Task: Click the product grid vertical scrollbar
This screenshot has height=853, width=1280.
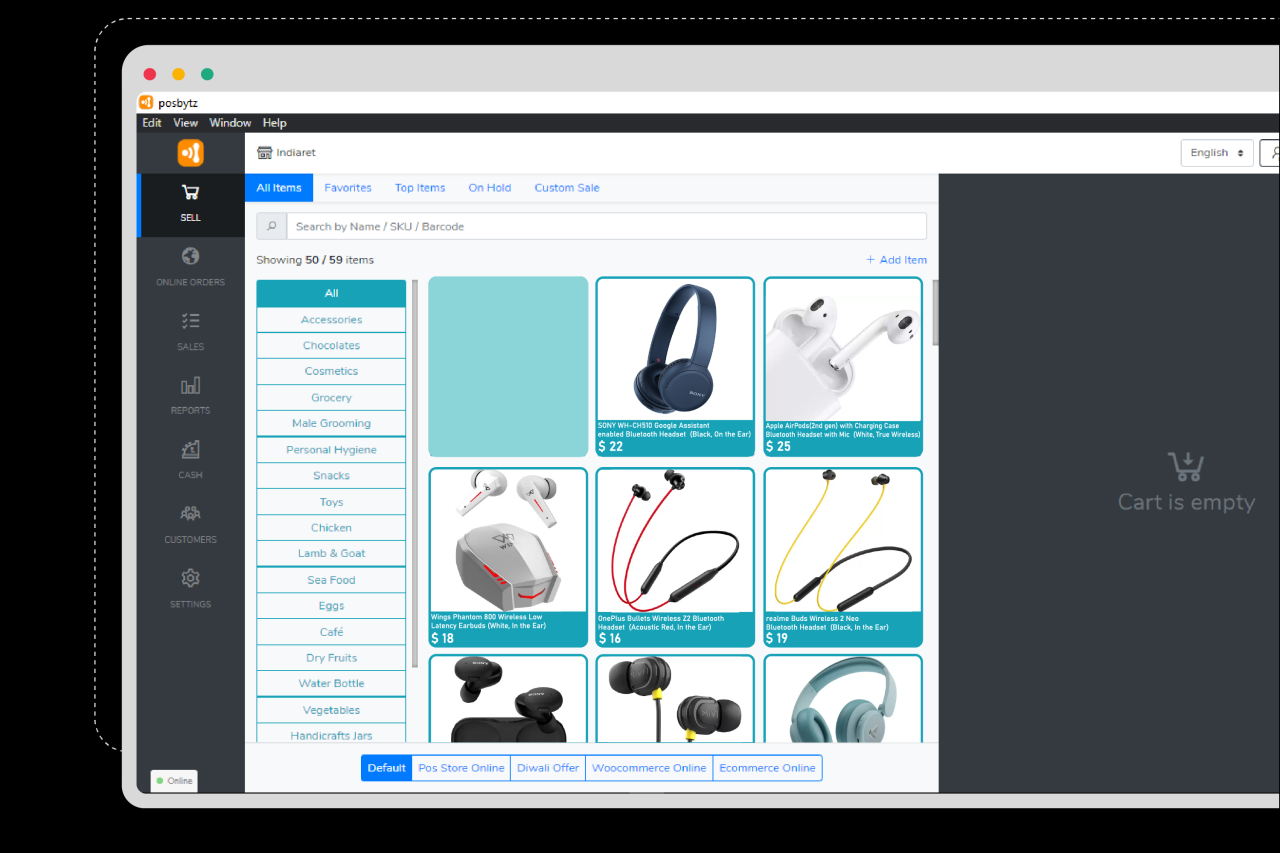Action: pyautogui.click(x=935, y=313)
